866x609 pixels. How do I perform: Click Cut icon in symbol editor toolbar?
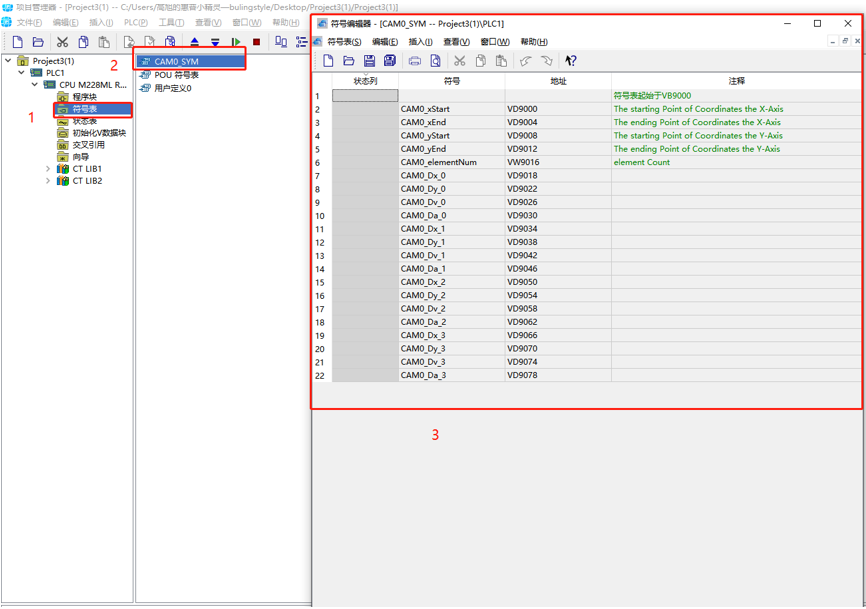[x=460, y=61]
